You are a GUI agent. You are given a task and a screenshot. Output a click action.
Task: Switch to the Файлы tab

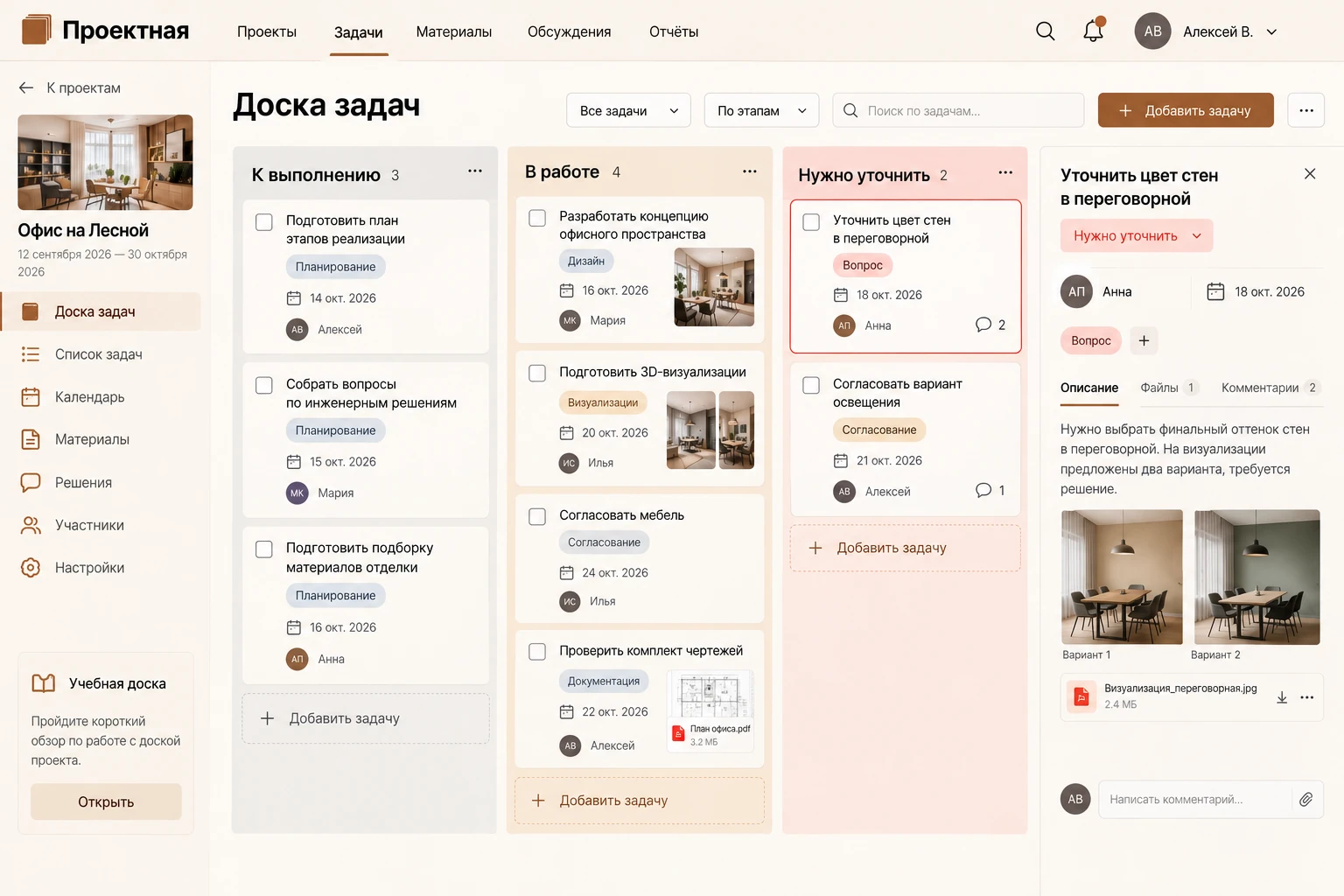pos(1169,388)
